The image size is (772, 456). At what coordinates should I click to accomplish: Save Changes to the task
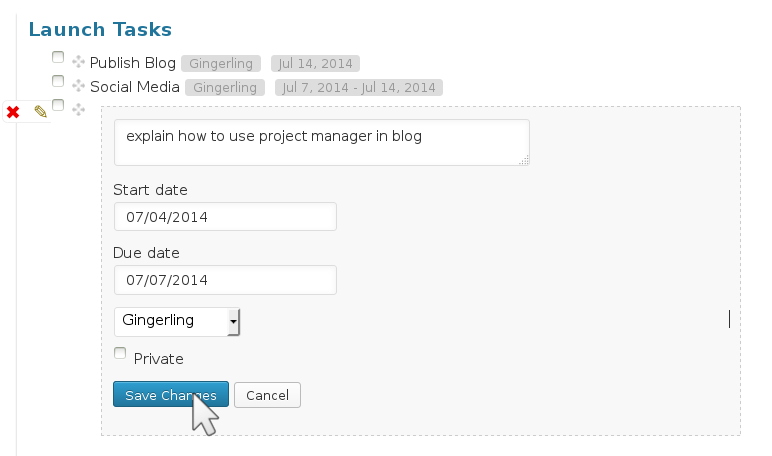click(171, 395)
